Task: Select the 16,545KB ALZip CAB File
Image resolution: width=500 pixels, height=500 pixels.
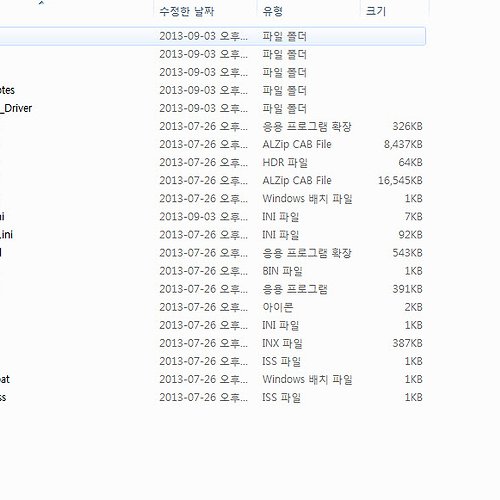Action: (x=212, y=181)
